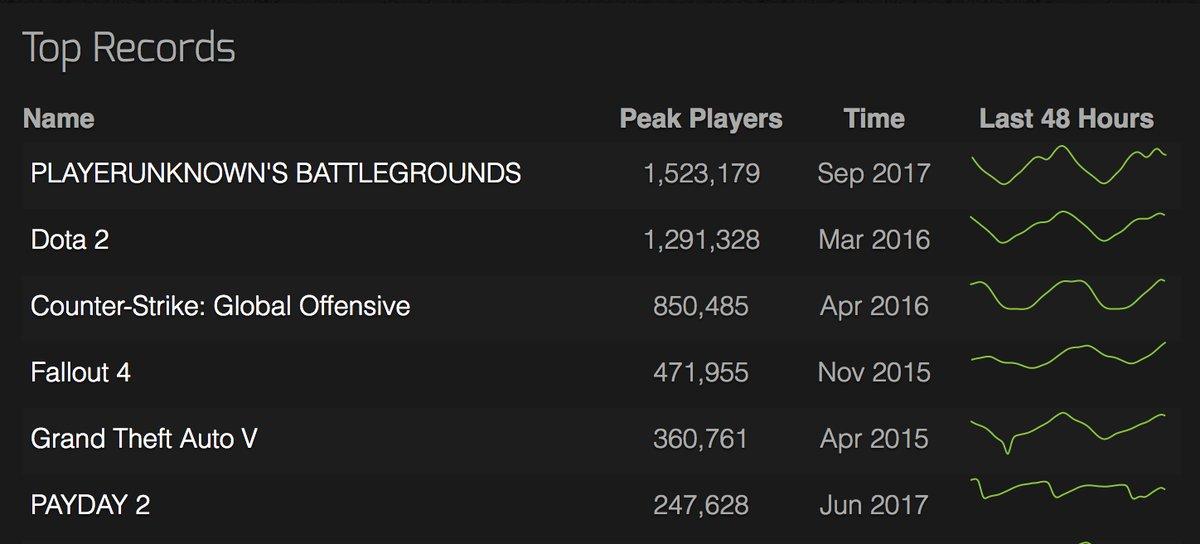Click Grand Theft Auto V sparkline

click(x=1068, y=430)
